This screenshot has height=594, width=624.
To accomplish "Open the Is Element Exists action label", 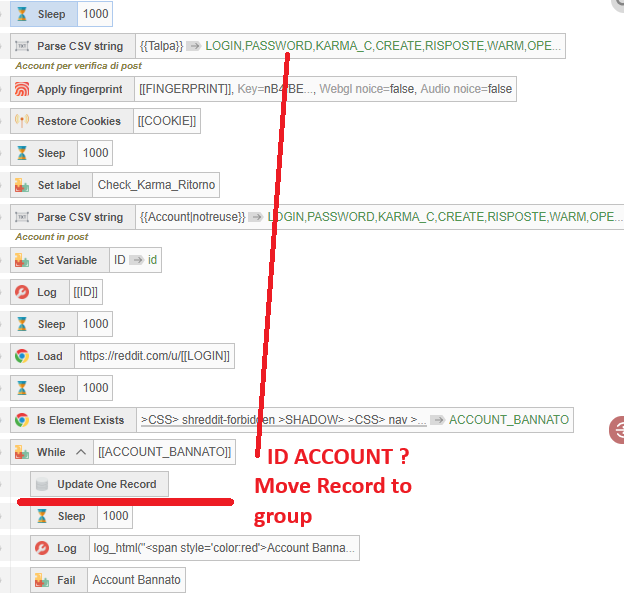I will tap(80, 420).
